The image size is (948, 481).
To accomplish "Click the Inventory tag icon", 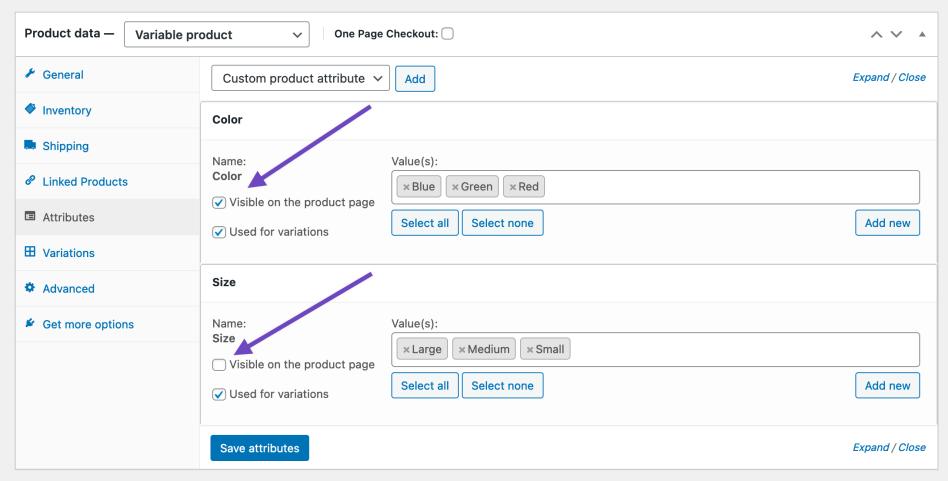I will pyautogui.click(x=30, y=110).
